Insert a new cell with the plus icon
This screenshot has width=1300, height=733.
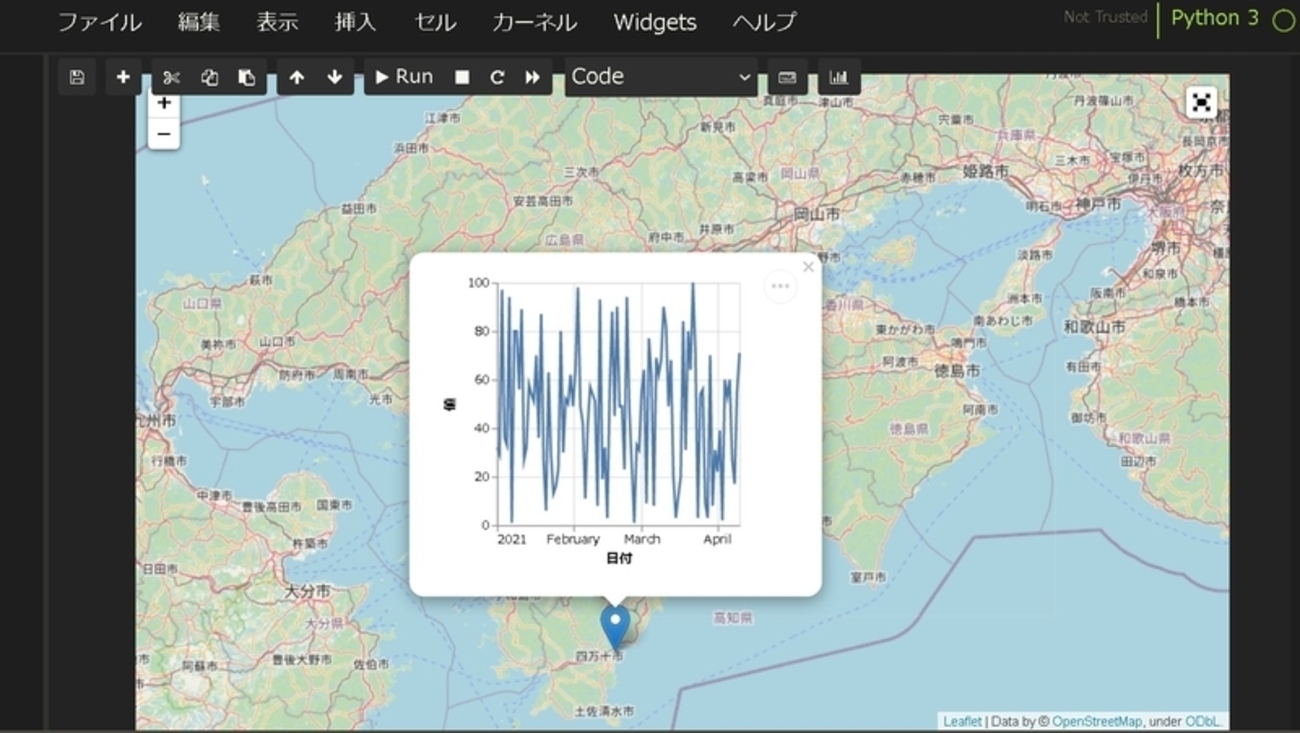pyautogui.click(x=123, y=77)
